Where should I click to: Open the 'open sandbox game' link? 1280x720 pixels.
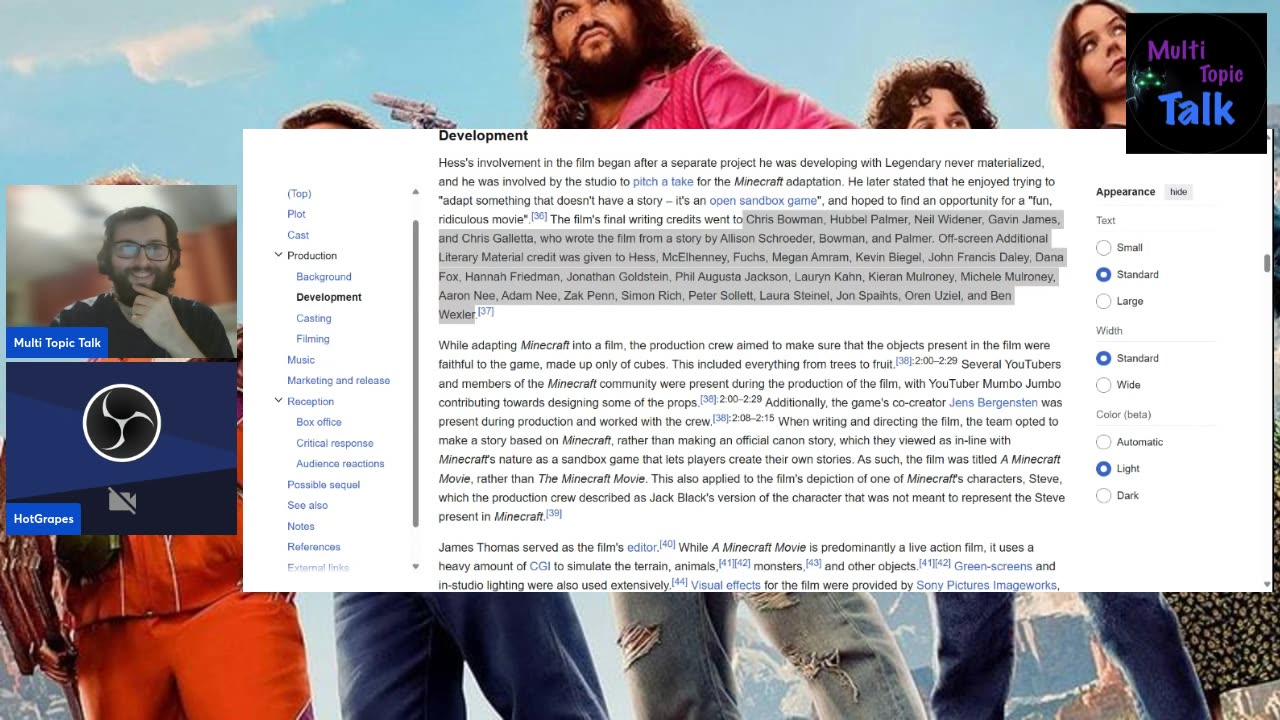tap(763, 201)
